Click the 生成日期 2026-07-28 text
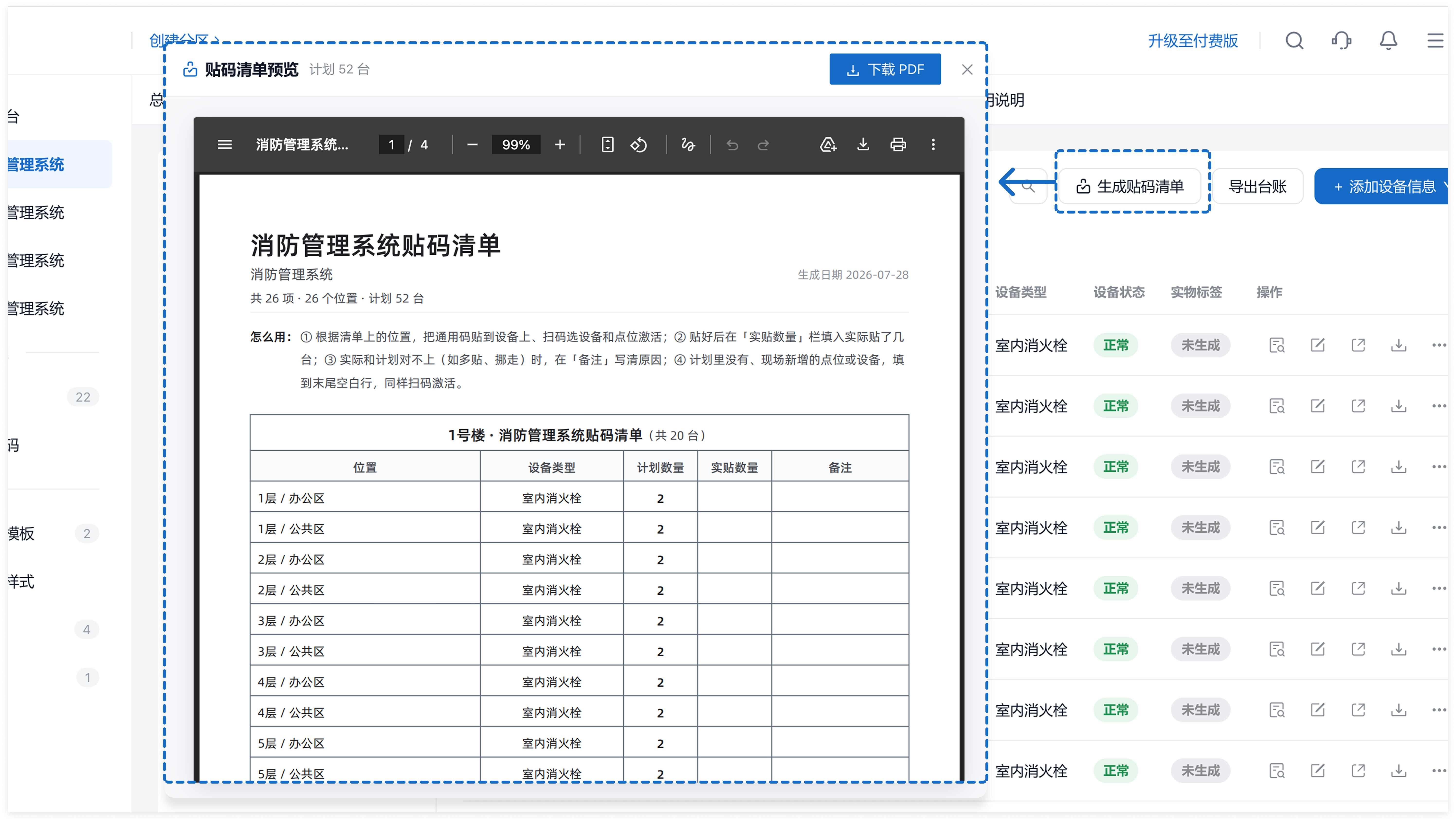1456x822 pixels. 852,275
